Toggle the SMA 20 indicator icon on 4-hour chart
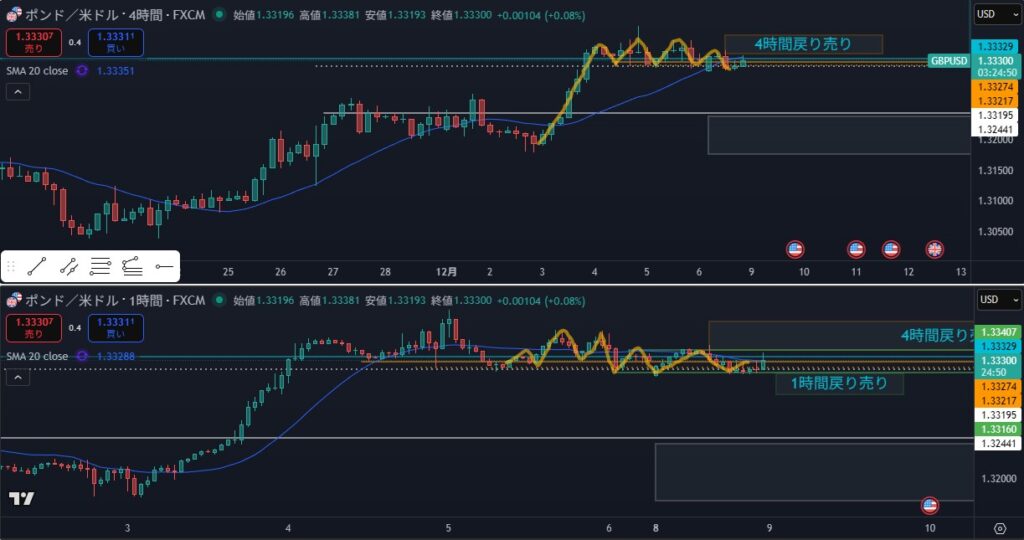Image resolution: width=1024 pixels, height=540 pixels. (82, 71)
